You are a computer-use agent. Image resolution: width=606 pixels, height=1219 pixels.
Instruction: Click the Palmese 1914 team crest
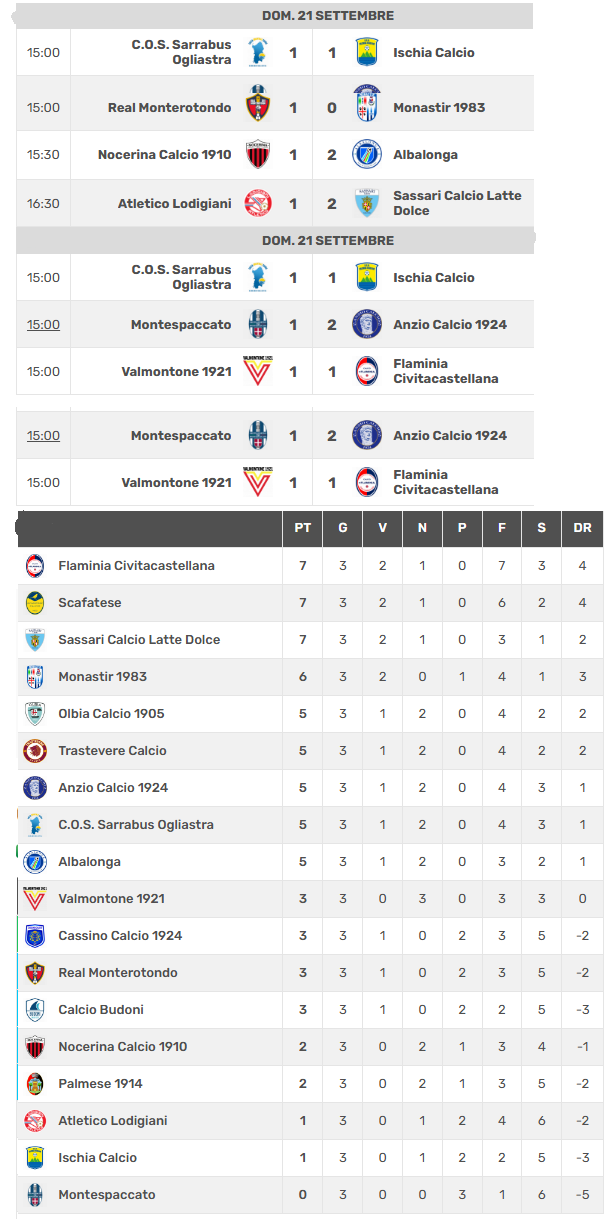pyautogui.click(x=35, y=1084)
